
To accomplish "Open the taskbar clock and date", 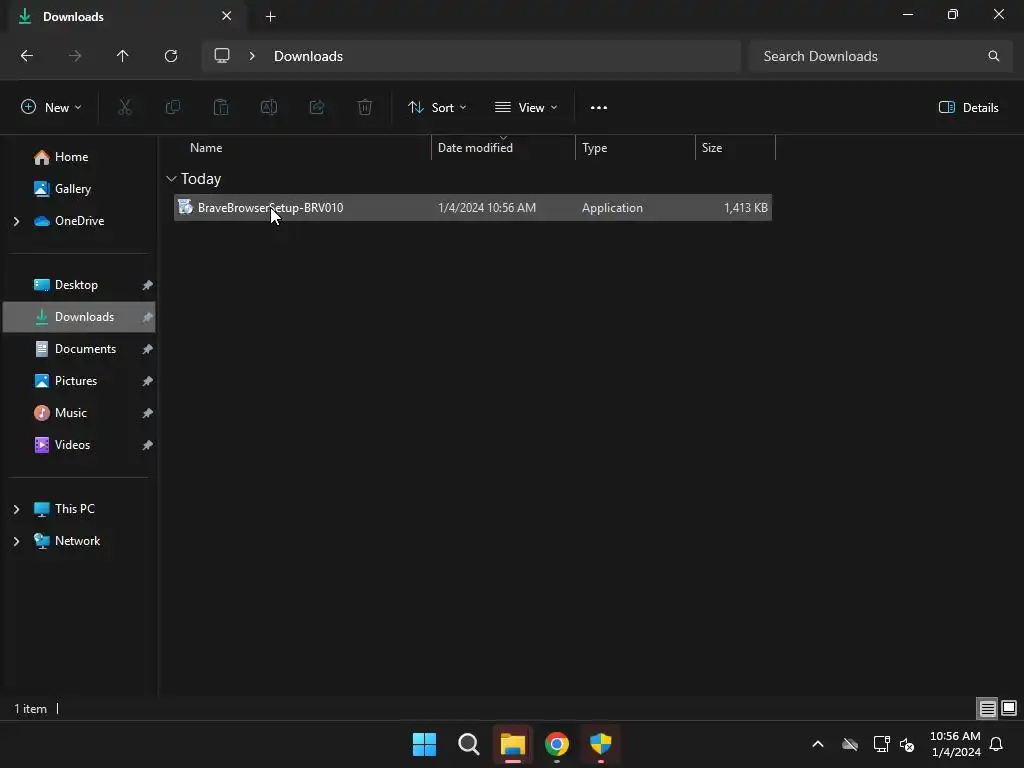I will point(955,744).
